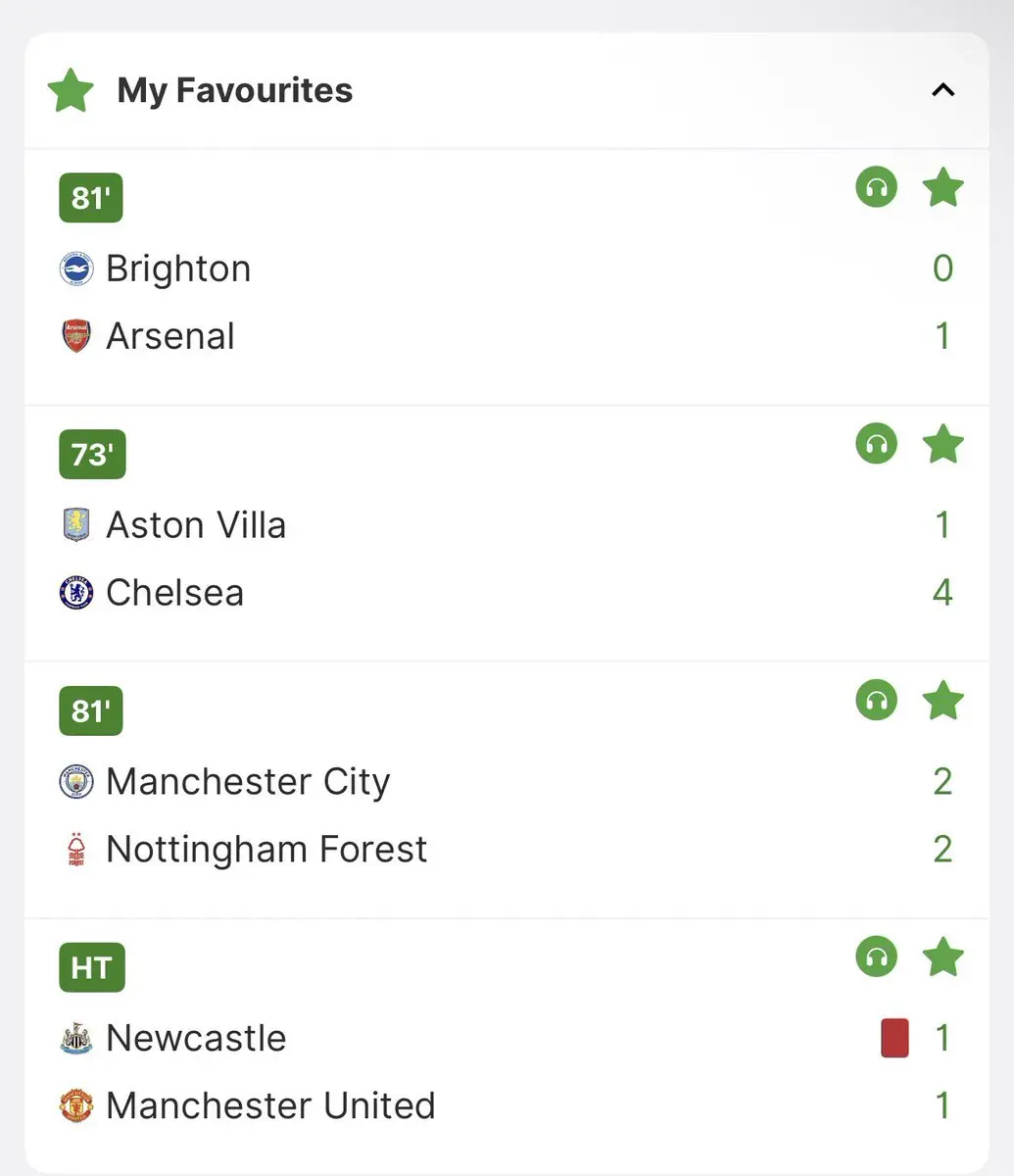Listen to Aston Villa vs Chelsea commentary
This screenshot has height=1176, width=1014.
point(876,444)
